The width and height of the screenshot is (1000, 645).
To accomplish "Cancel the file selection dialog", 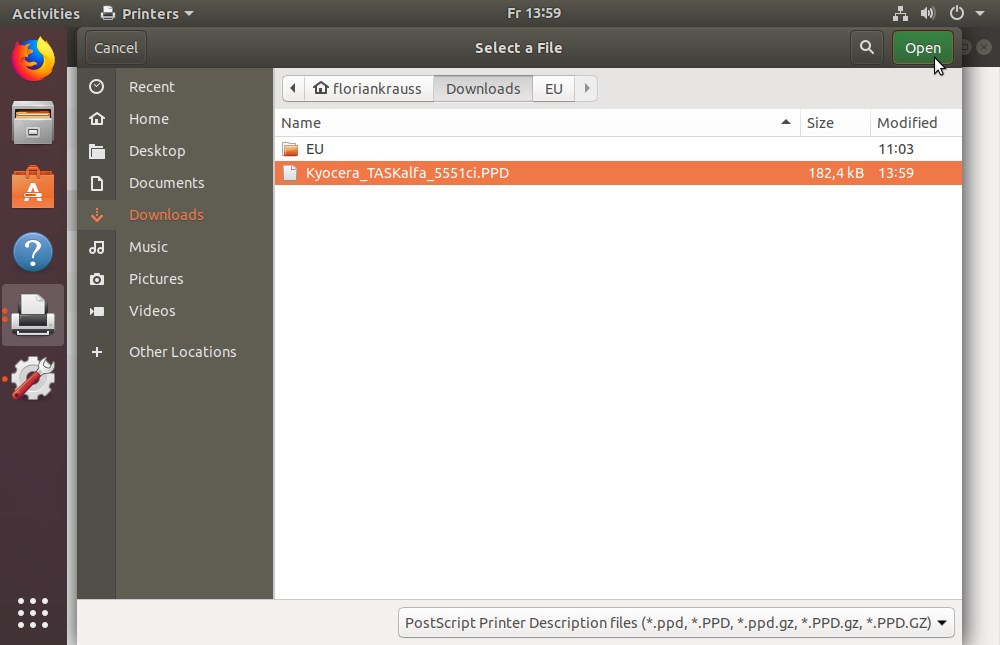I will (x=116, y=48).
